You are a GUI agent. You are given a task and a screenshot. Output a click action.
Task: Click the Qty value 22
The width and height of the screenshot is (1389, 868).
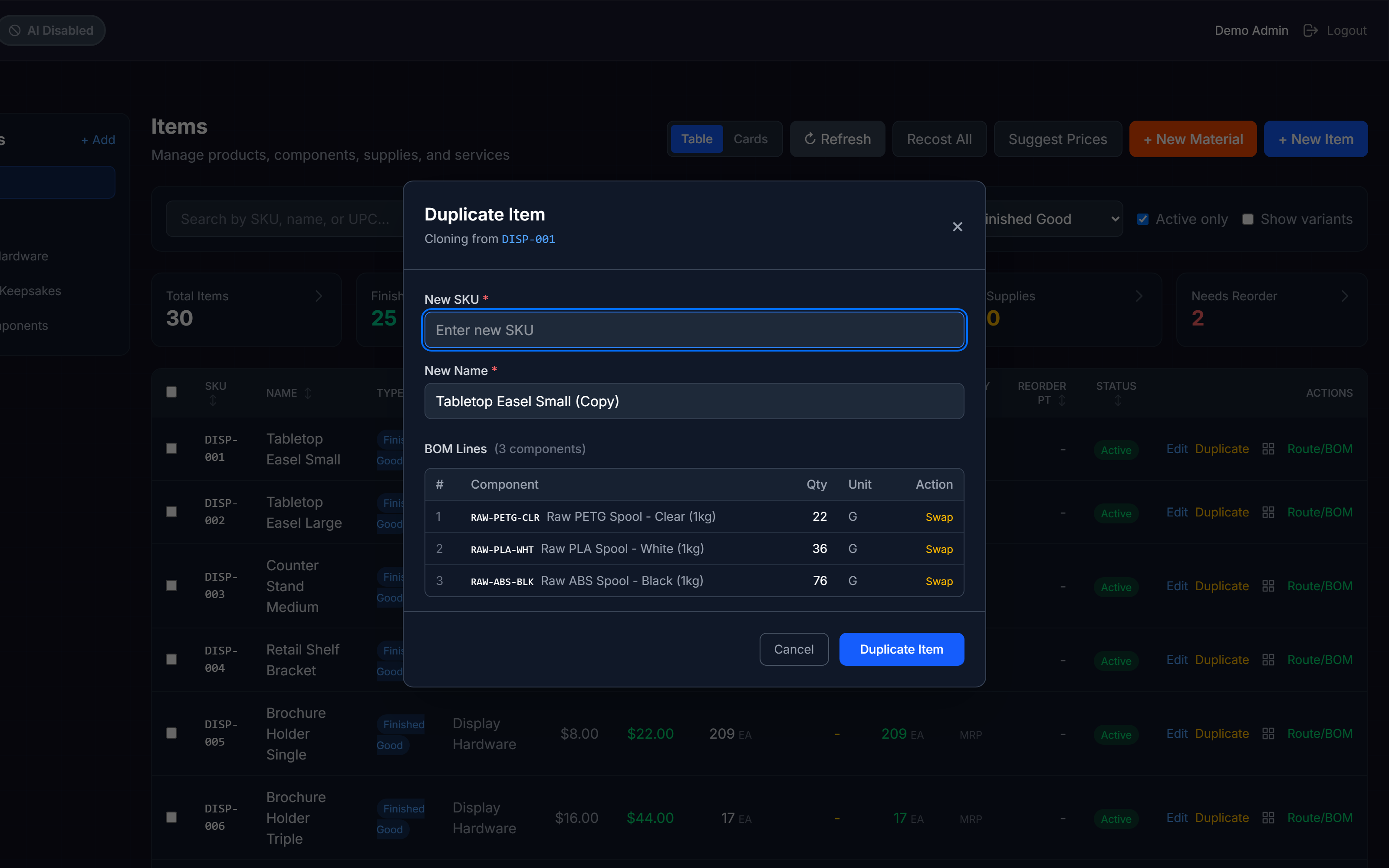click(820, 516)
